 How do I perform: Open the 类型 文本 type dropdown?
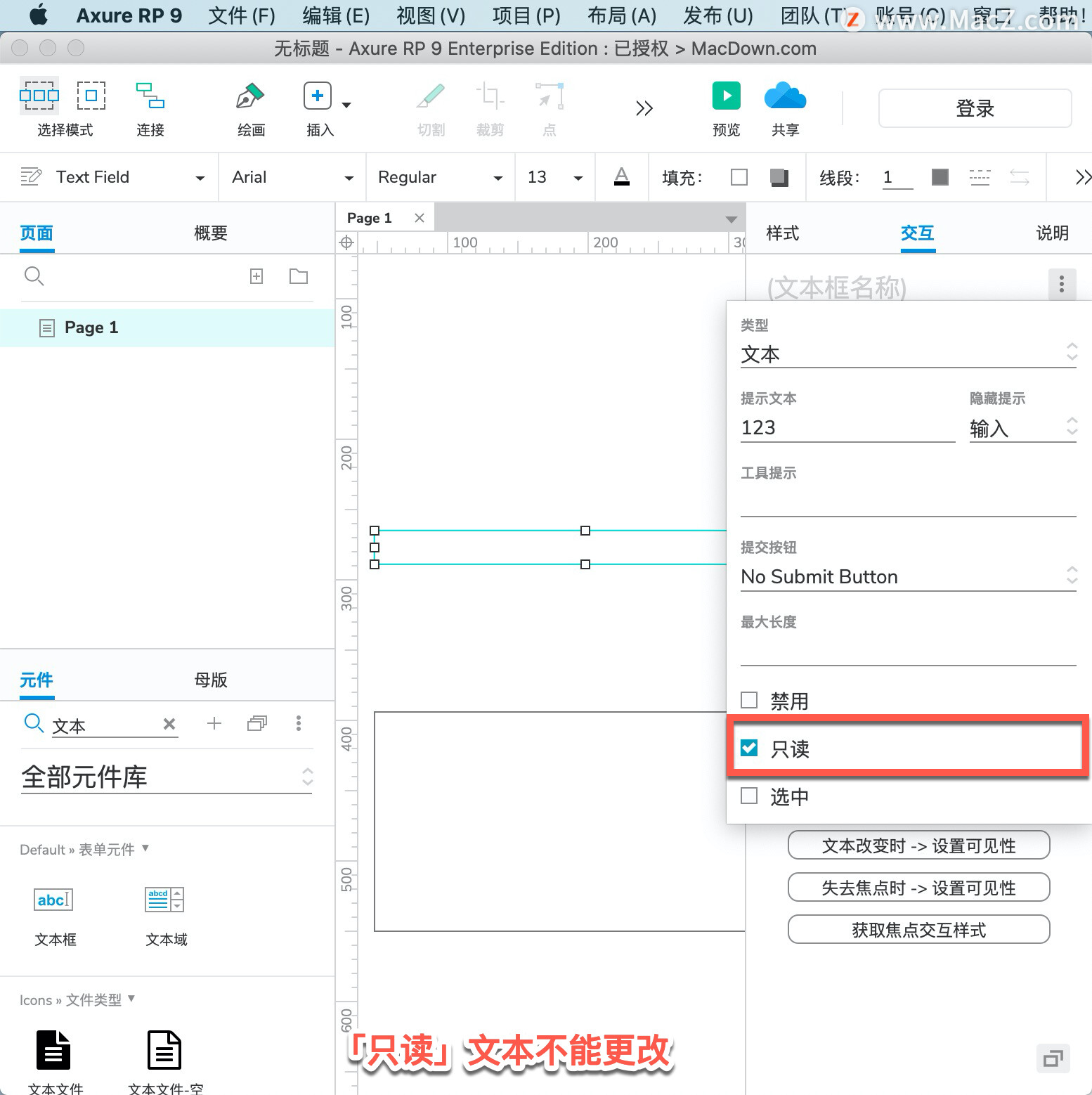pos(909,354)
